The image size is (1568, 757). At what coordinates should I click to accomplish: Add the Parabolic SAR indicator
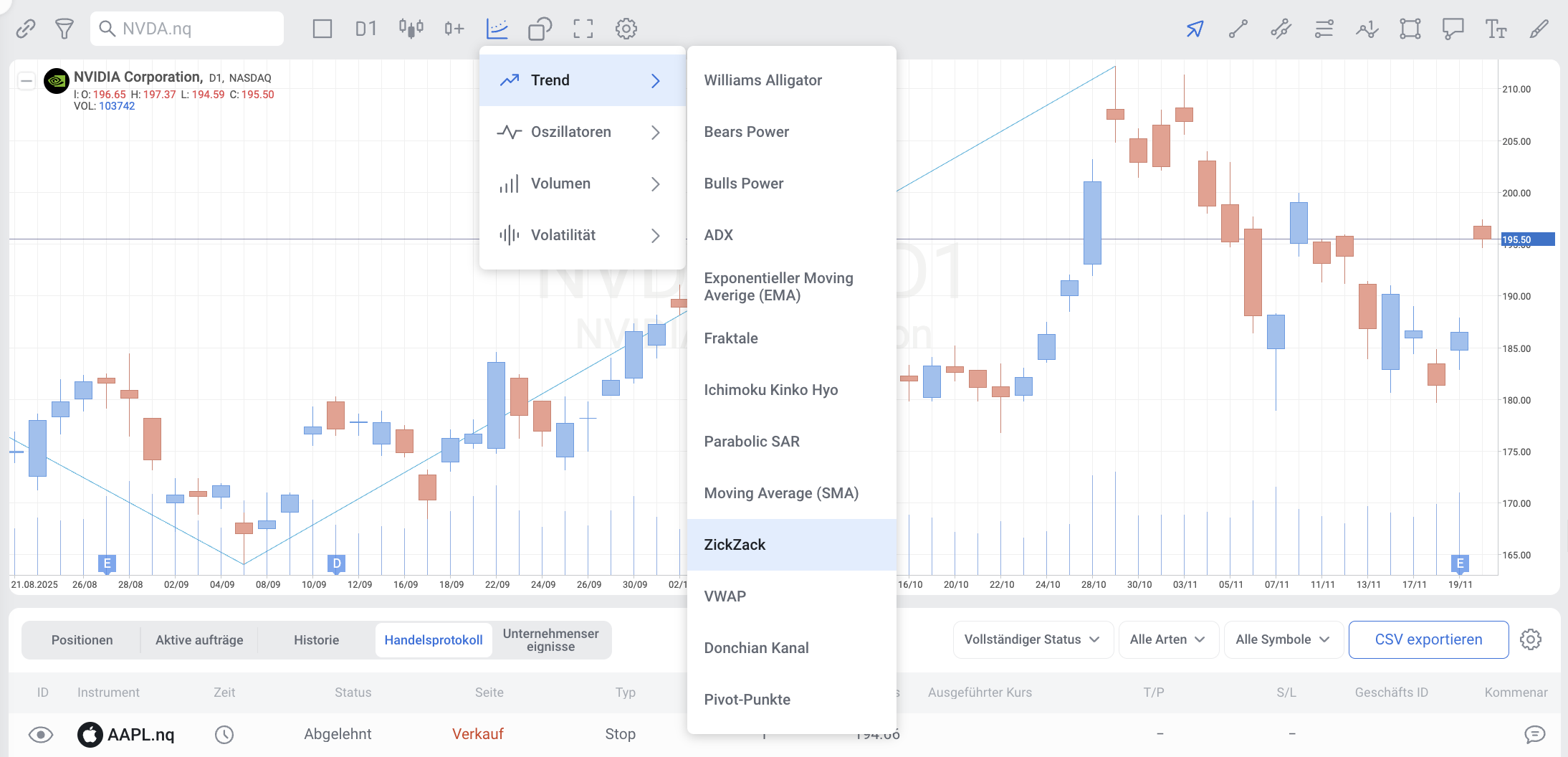point(792,442)
